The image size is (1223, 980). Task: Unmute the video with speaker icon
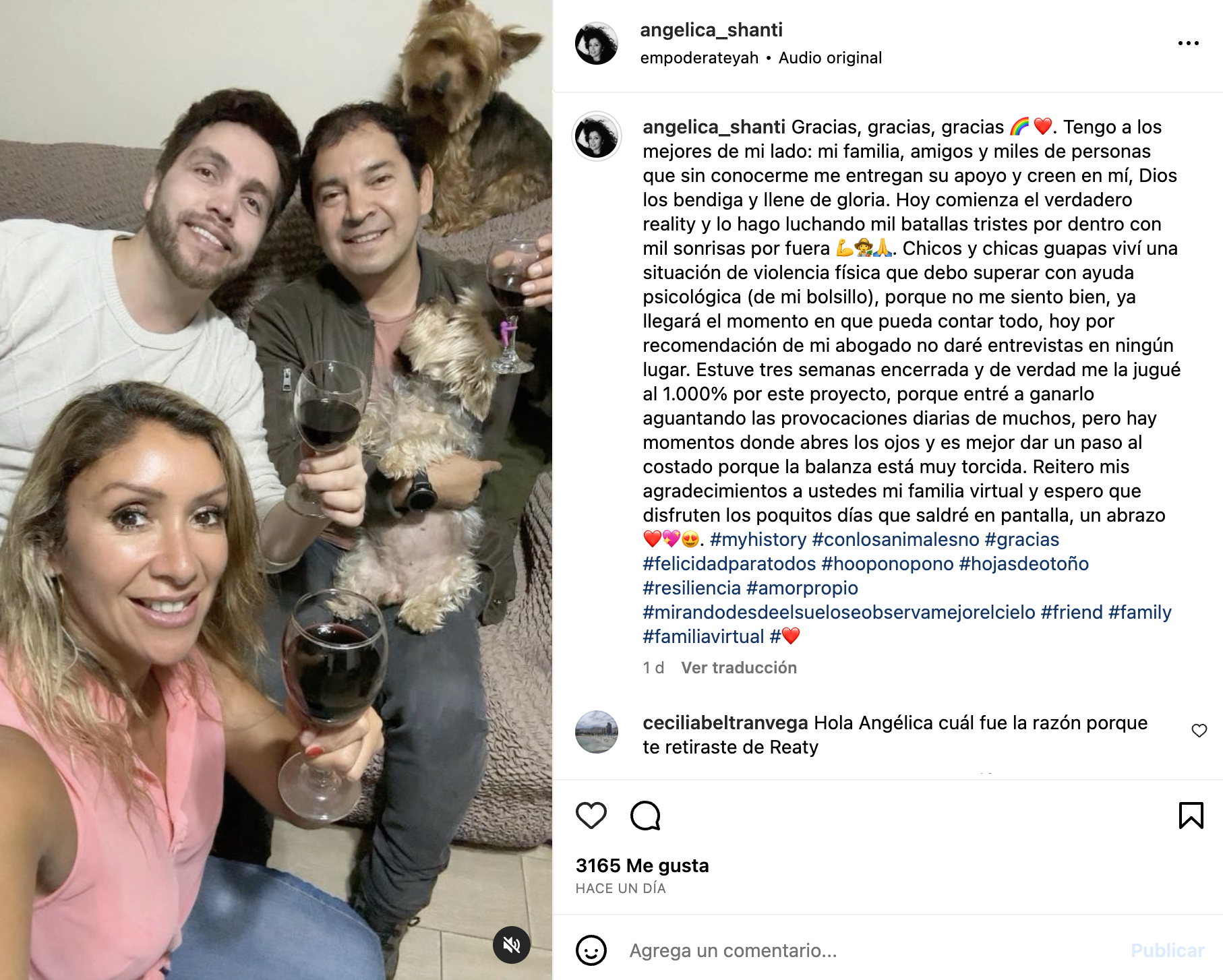click(x=512, y=945)
